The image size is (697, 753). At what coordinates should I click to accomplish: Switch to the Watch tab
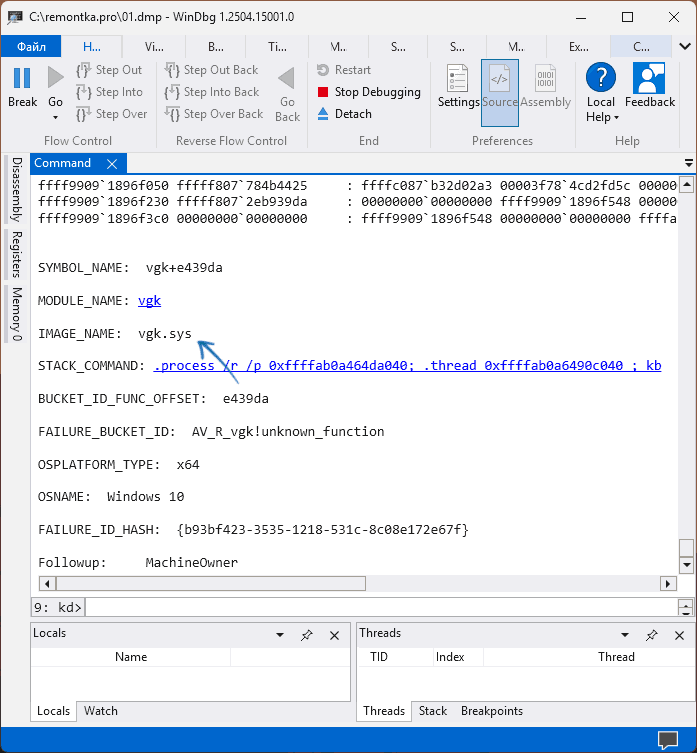[x=101, y=711]
